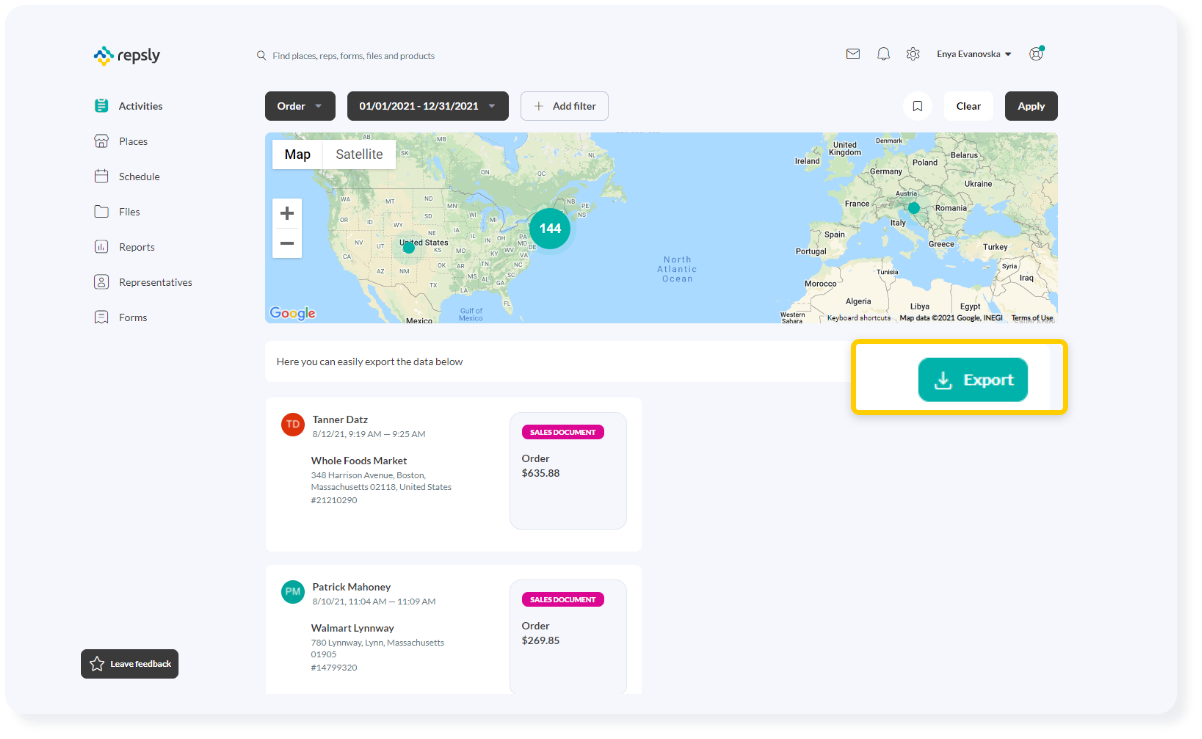Click the Patrick Mahoney name

click(x=352, y=587)
